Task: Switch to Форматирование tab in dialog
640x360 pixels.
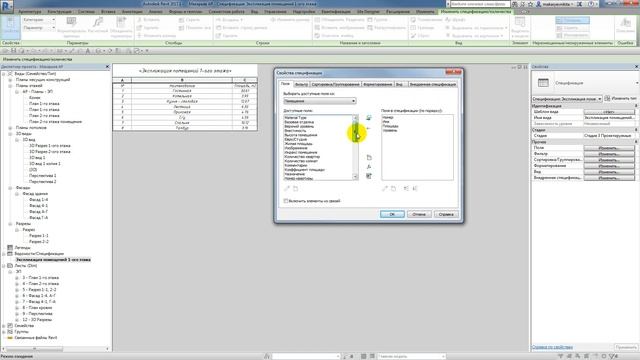Action: click(x=378, y=84)
